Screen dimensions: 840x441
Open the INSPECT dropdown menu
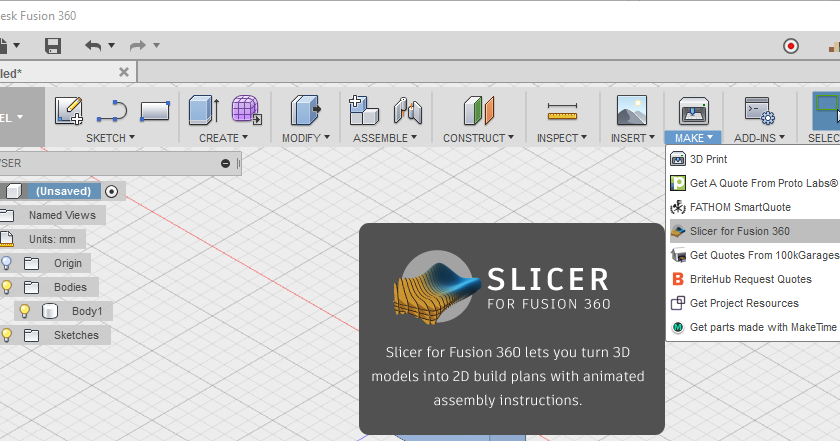[562, 138]
